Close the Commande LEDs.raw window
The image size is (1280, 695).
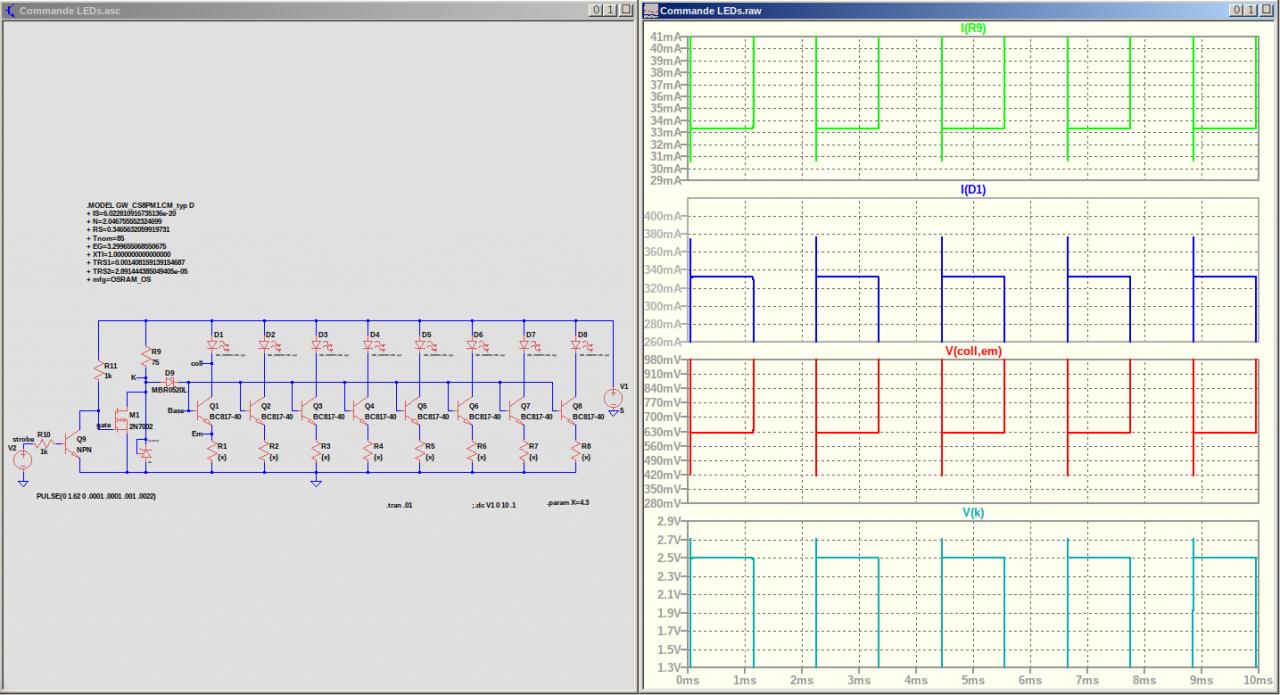click(x=1265, y=10)
